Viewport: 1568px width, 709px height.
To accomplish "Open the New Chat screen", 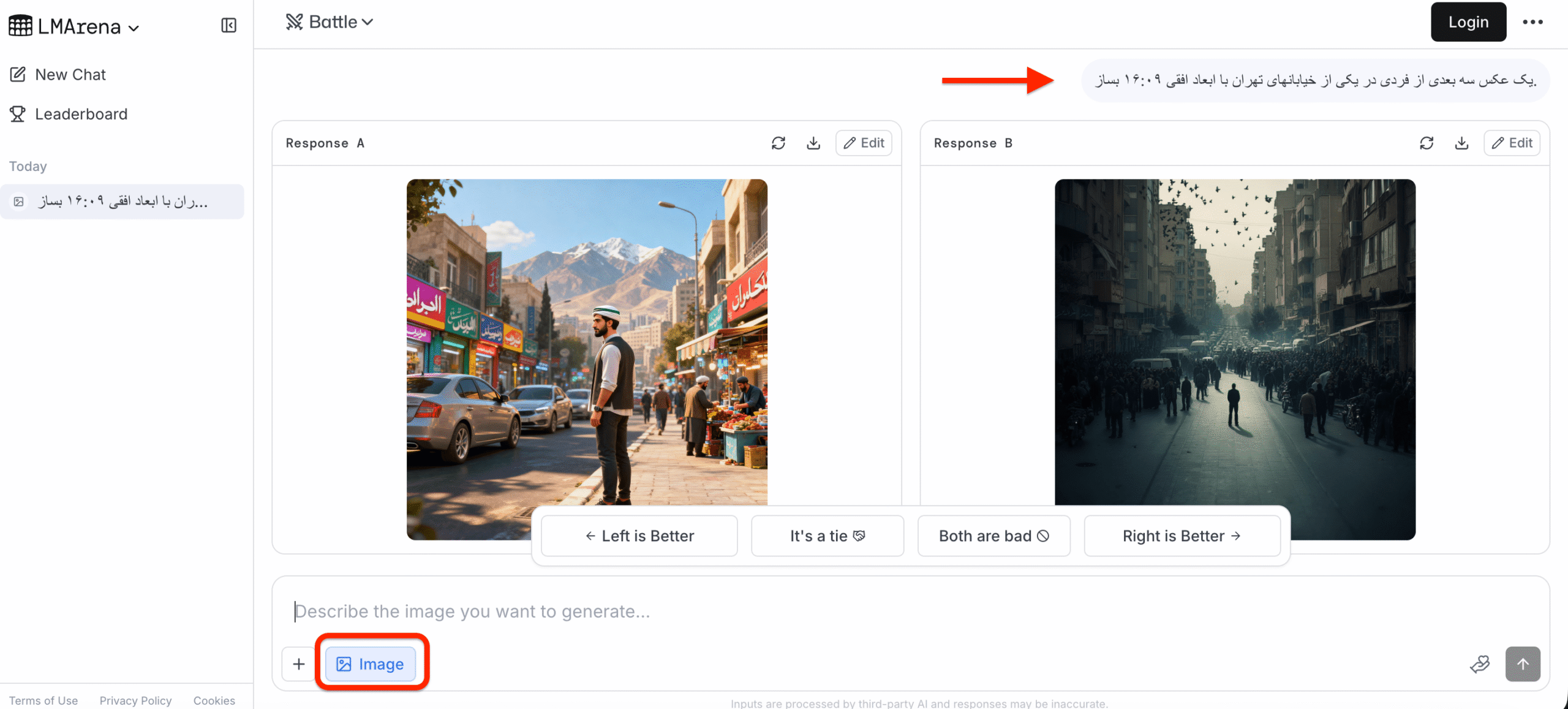I will click(69, 74).
